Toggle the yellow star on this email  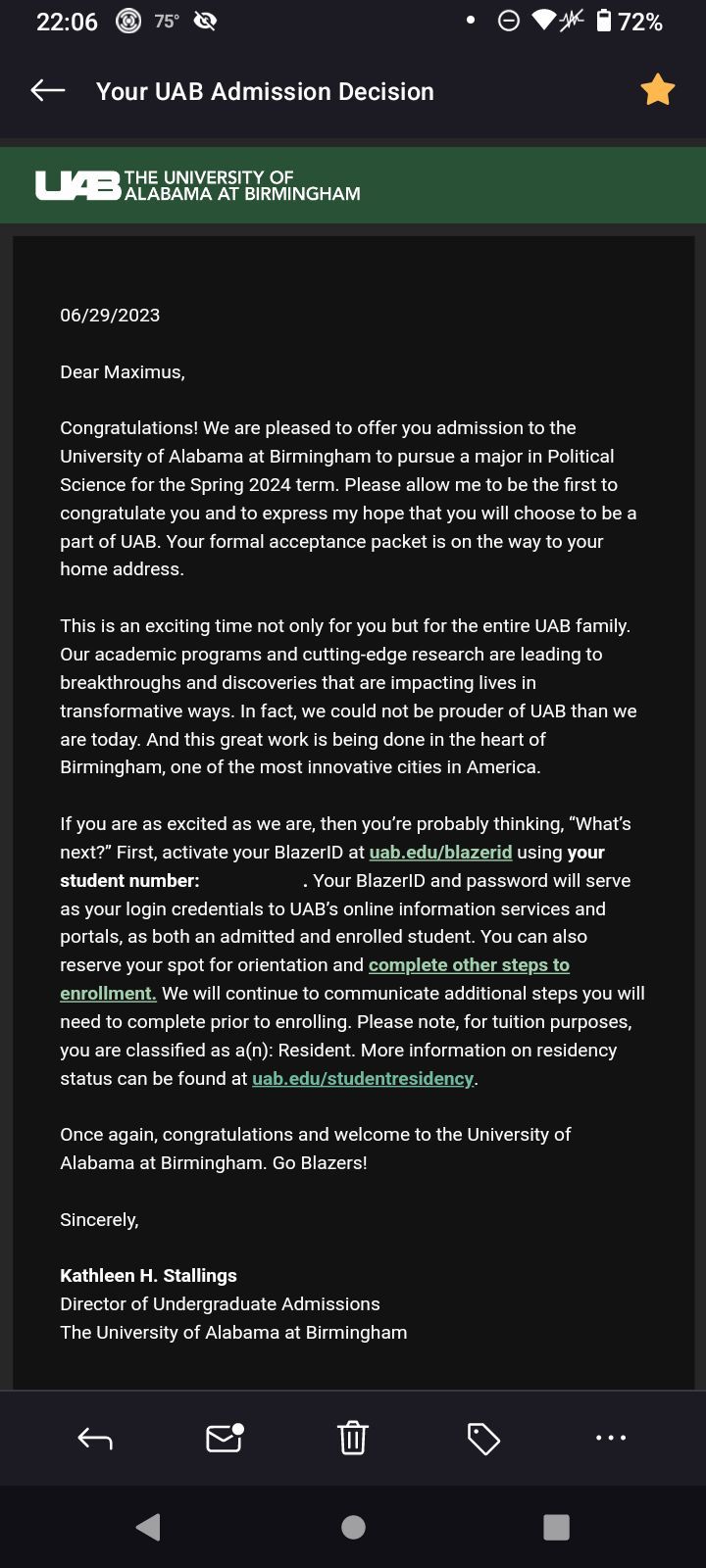(657, 90)
